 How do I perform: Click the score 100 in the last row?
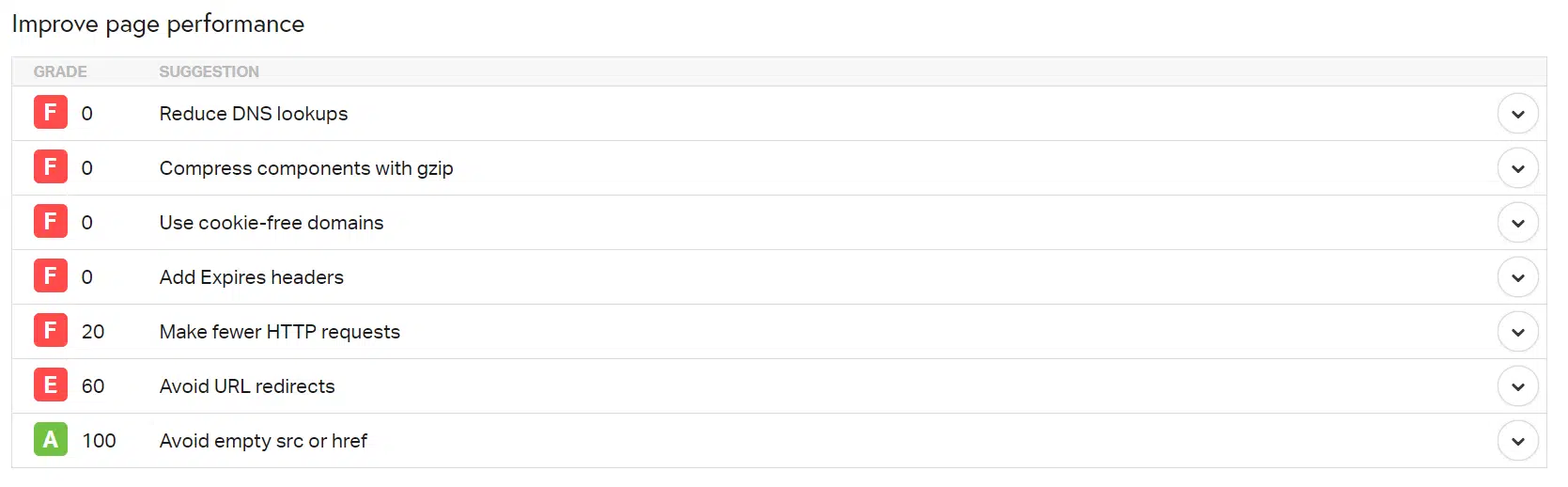pyautogui.click(x=99, y=441)
